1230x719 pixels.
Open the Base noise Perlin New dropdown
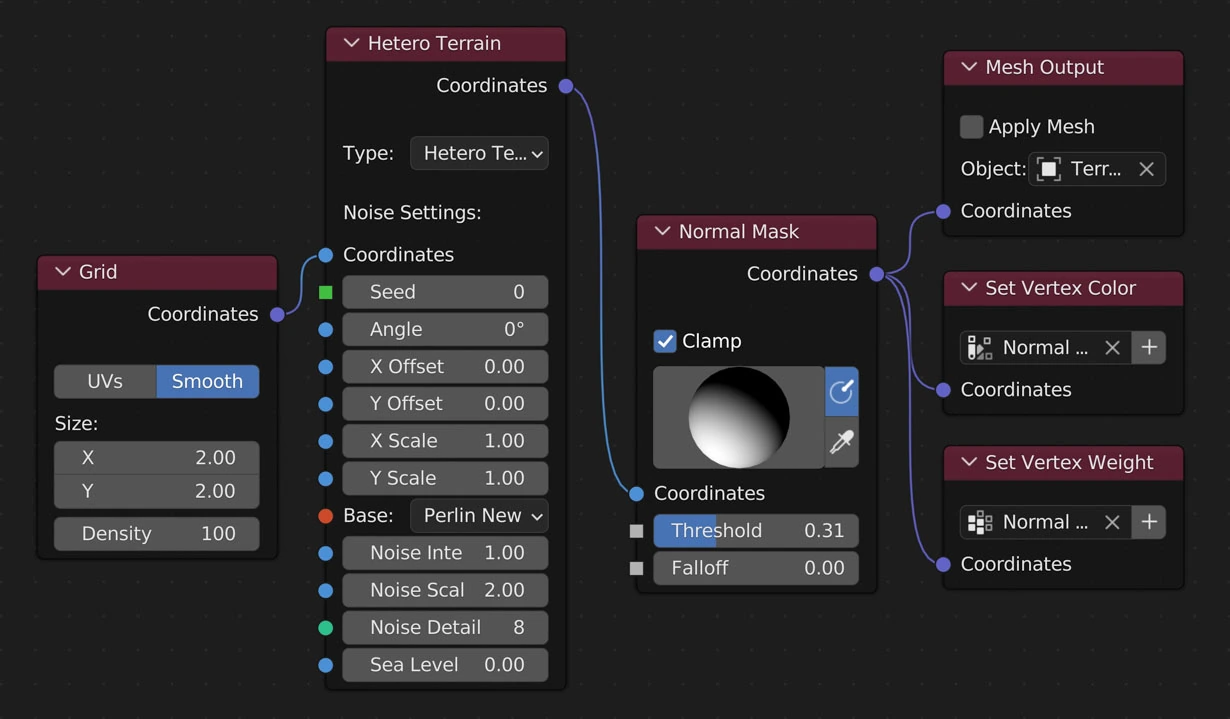(x=479, y=516)
